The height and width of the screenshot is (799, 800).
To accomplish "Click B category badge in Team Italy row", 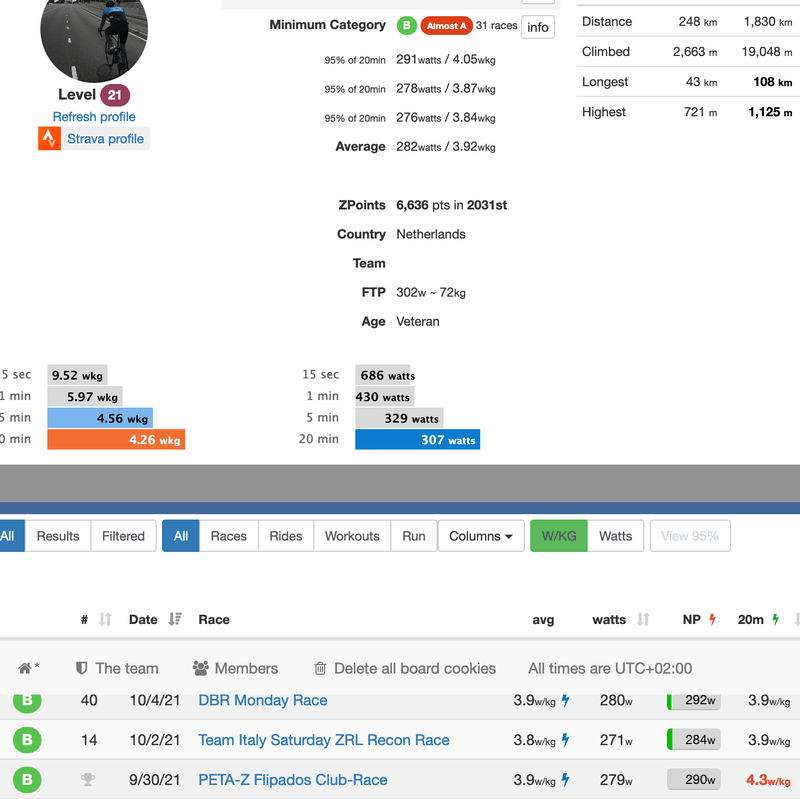I will click(27, 740).
